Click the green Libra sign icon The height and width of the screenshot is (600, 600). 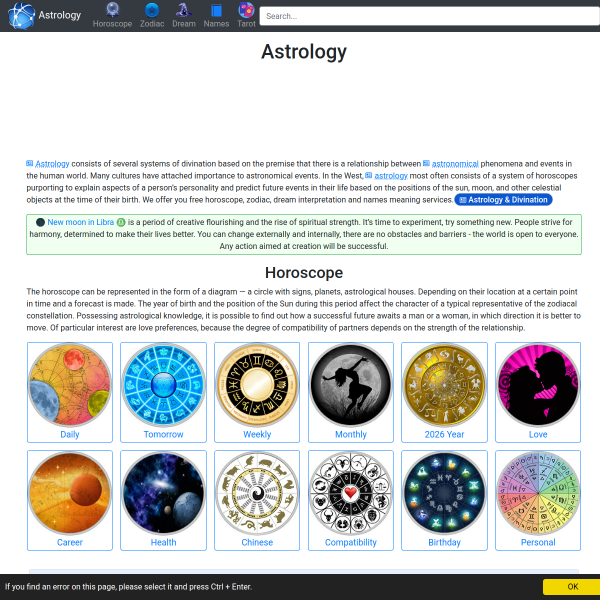(x=121, y=222)
